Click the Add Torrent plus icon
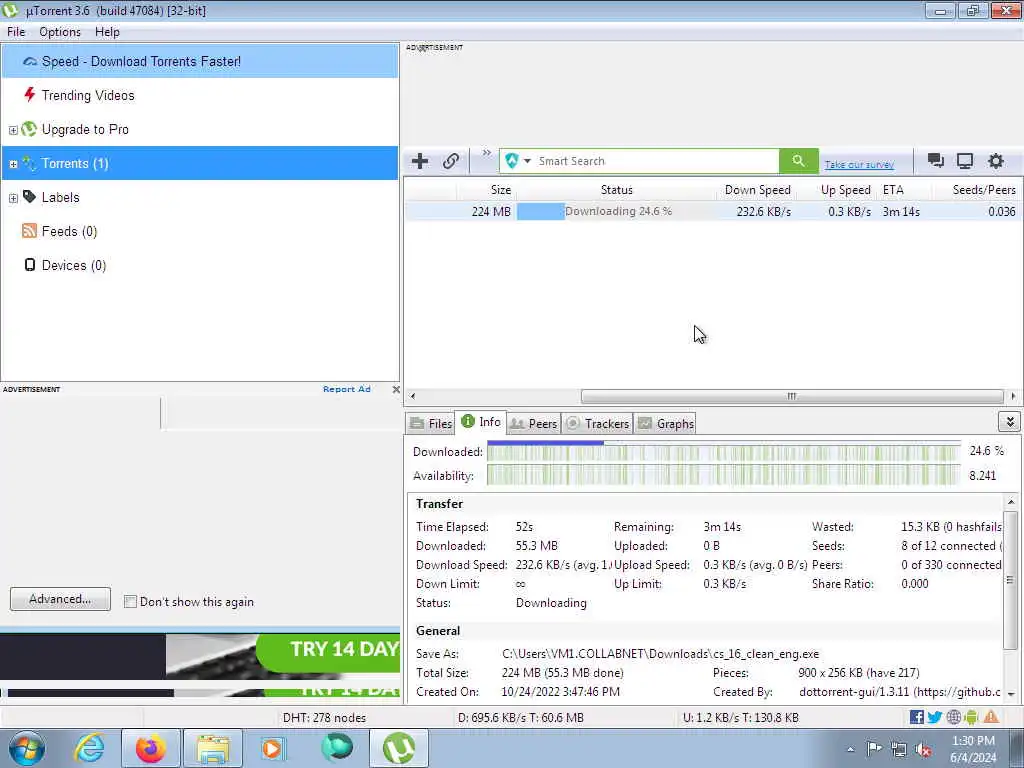 pyautogui.click(x=420, y=161)
